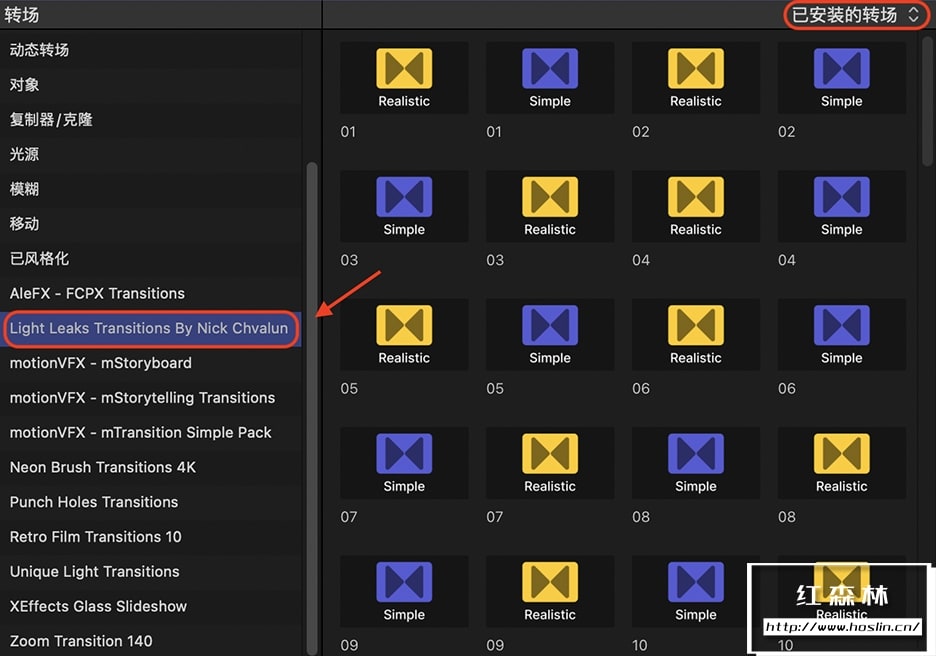Screen dimensions: 936x656
Task: Click the transitions grid scrollbar
Action: (926, 101)
